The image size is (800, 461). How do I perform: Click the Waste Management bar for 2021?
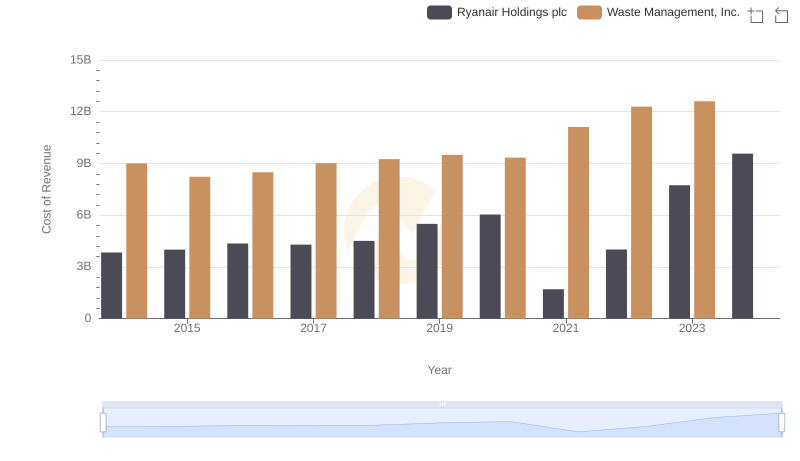579,223
